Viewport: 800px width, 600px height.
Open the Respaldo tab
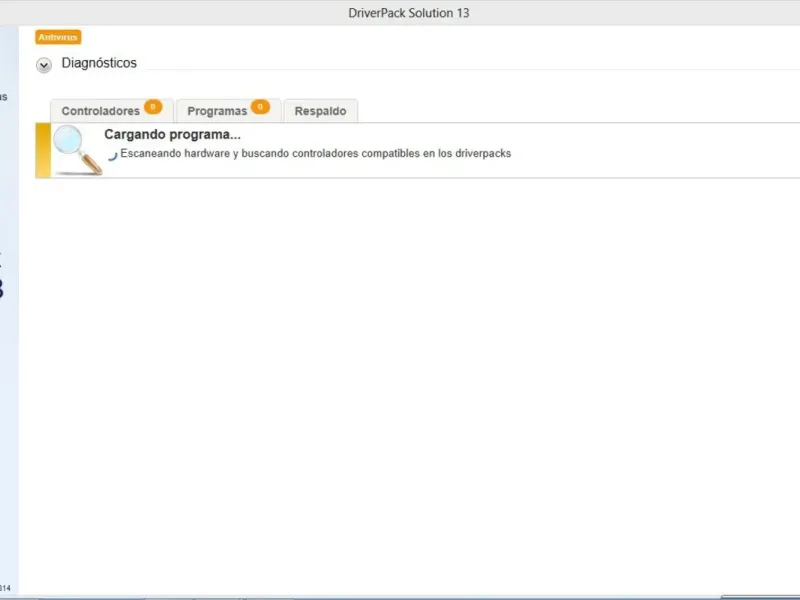coord(320,111)
